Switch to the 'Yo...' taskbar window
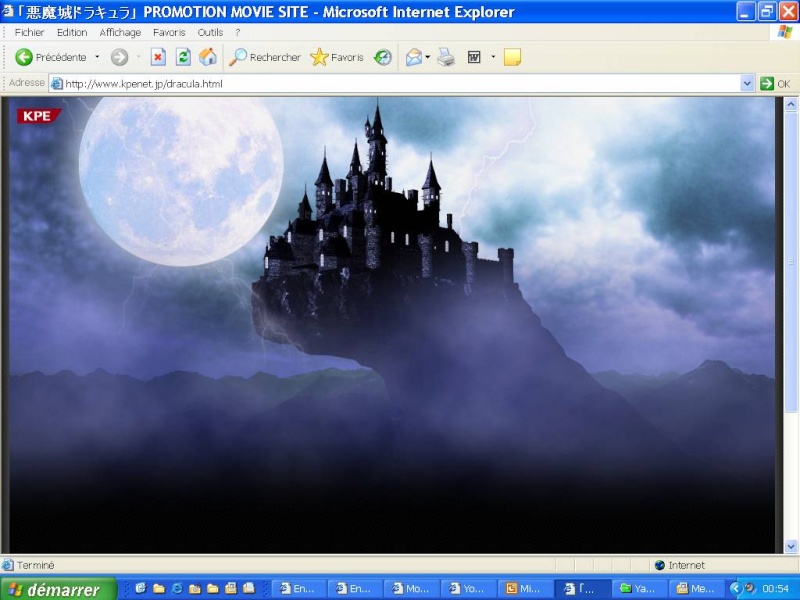The image size is (800, 600). [468, 589]
